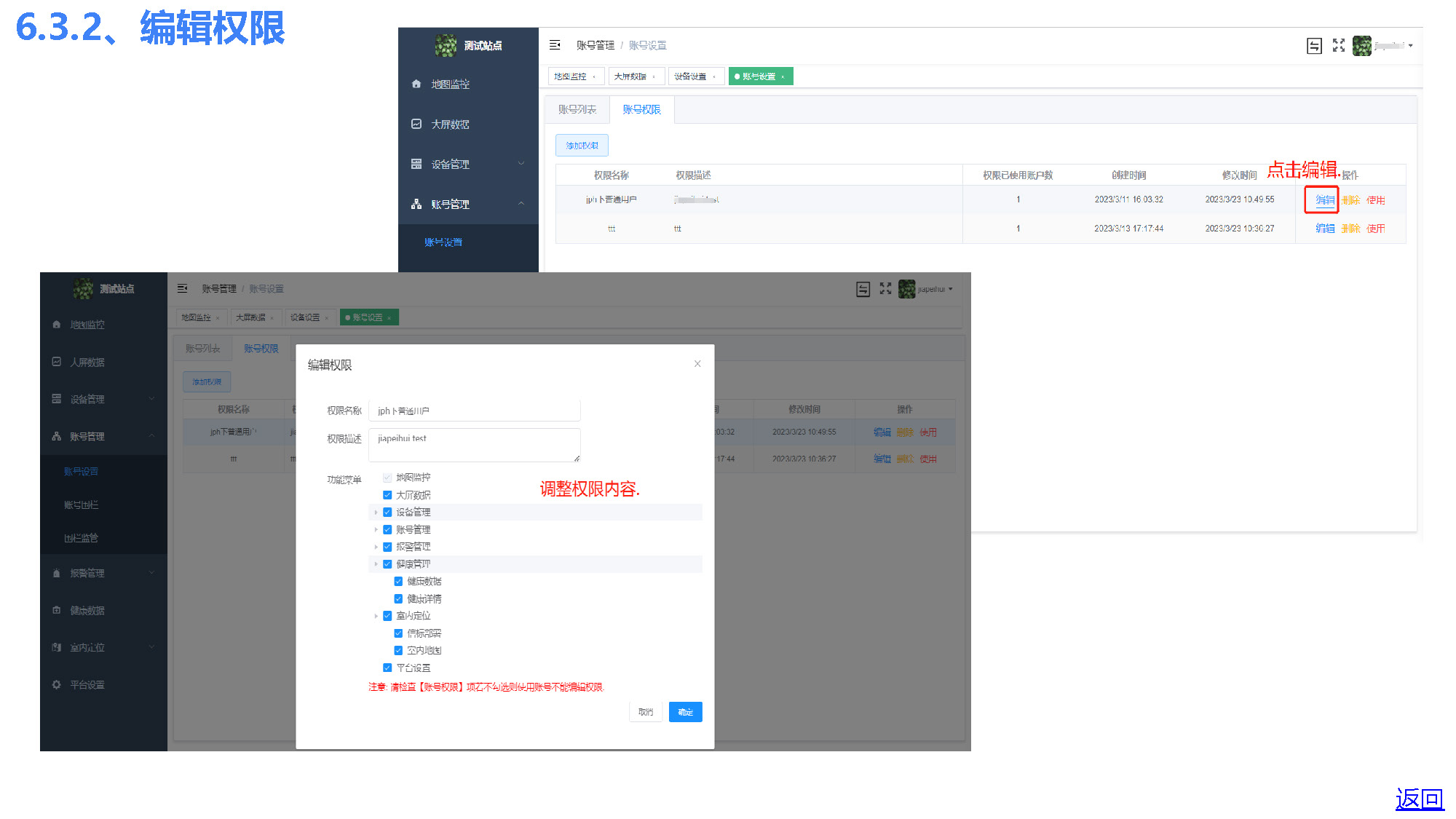Click the hamburger menu collapse icon in the top panel
The image size is (1456, 819).
click(x=555, y=45)
